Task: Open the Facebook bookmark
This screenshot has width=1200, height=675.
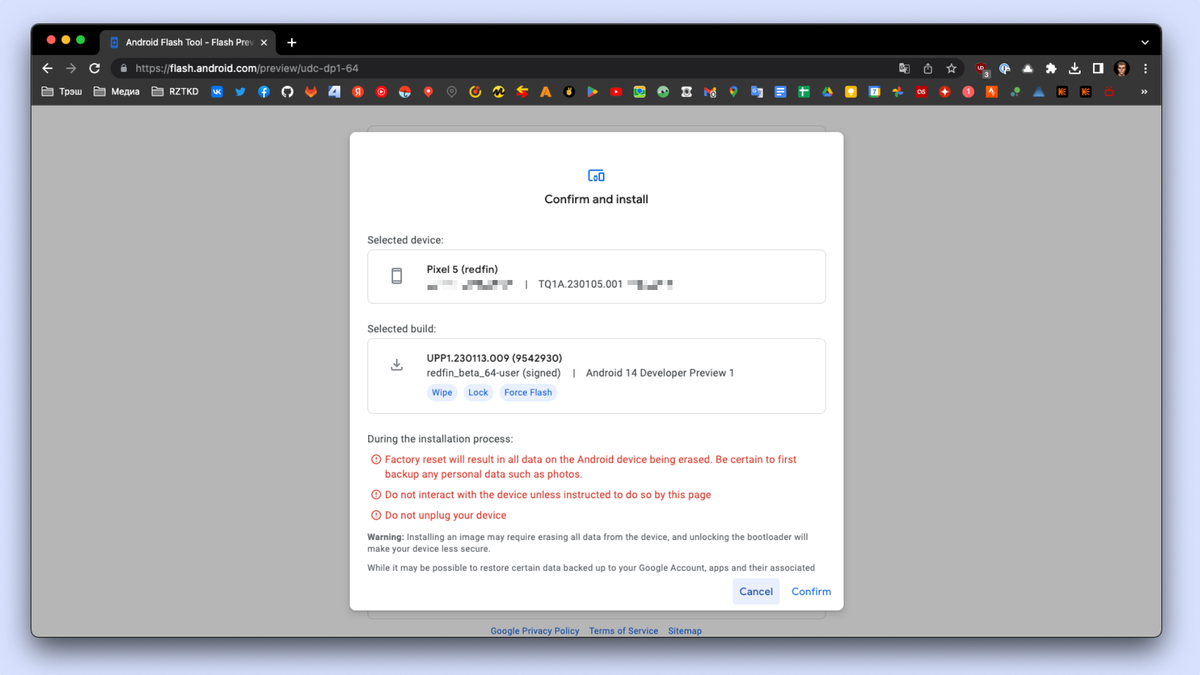Action: click(264, 91)
